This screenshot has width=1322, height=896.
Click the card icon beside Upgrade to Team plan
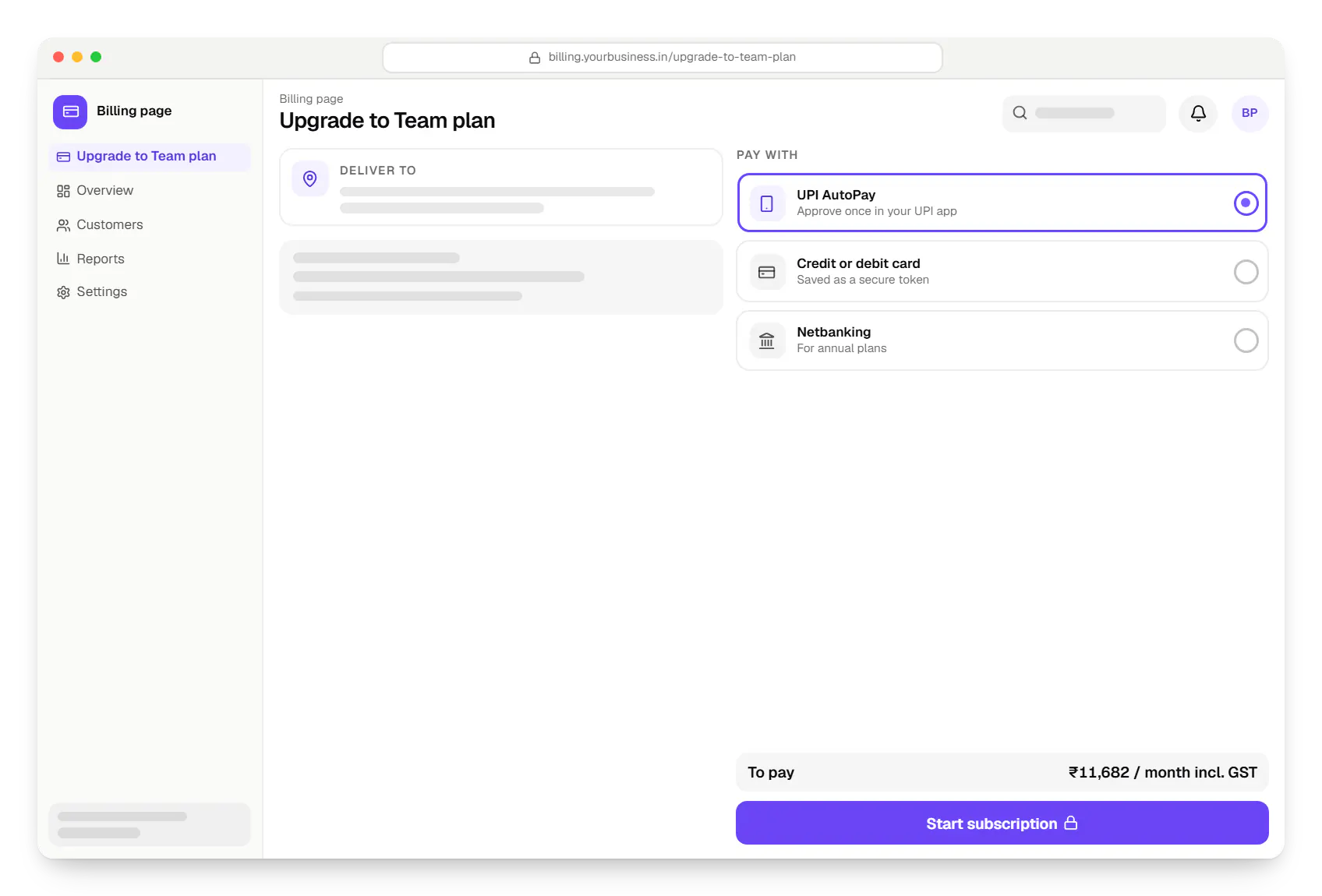tap(63, 157)
